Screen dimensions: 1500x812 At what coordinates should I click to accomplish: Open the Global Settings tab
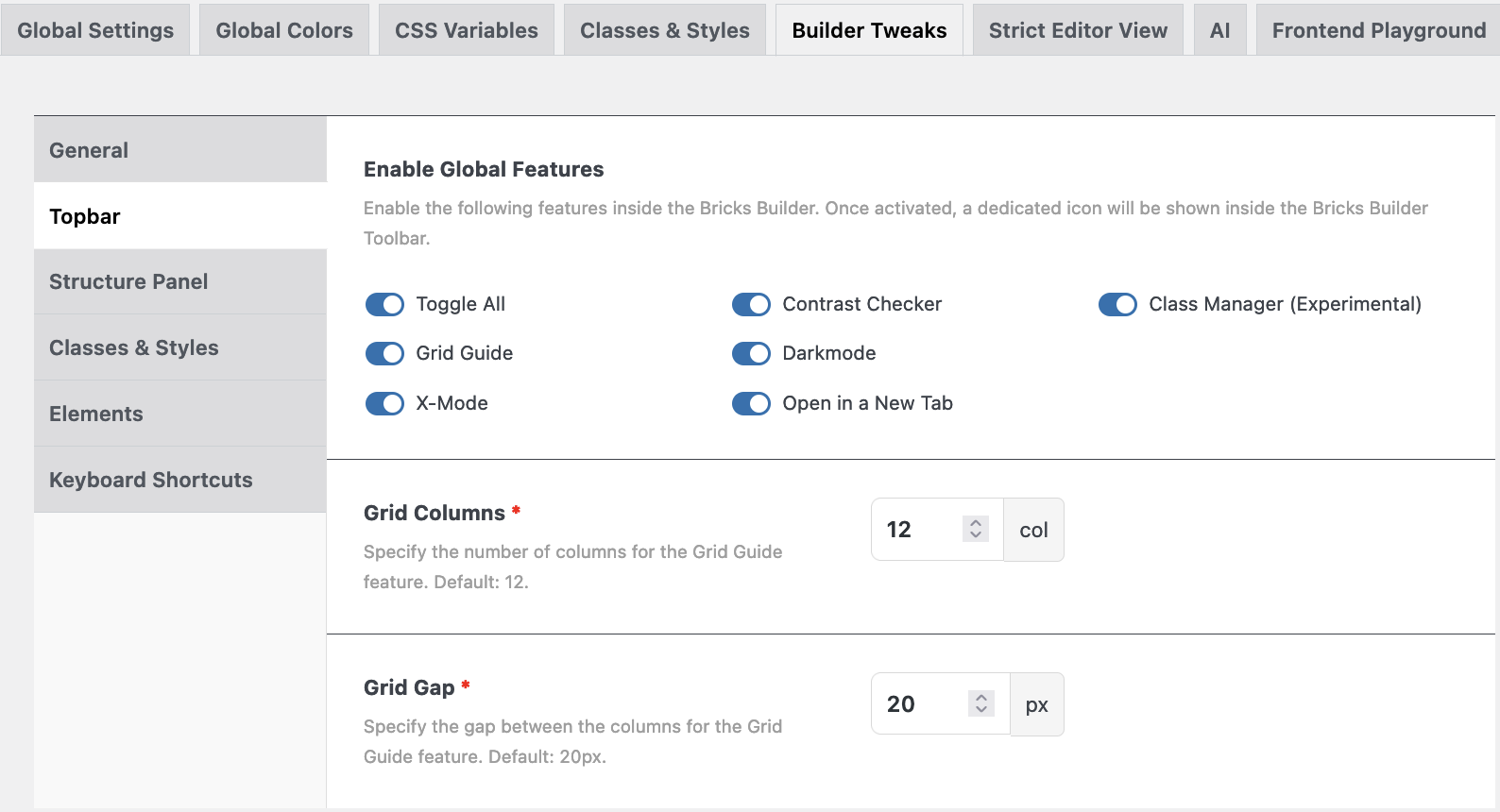(95, 30)
